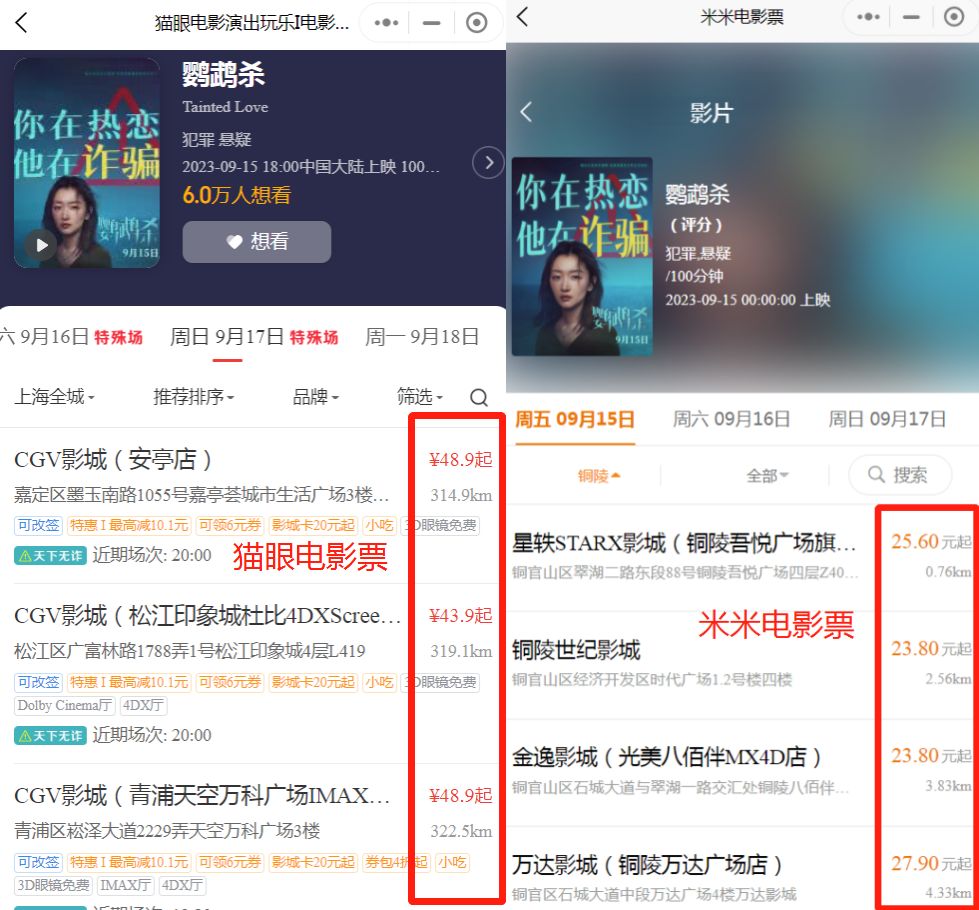Open the 推荐排序 sorting dropdown

point(193,397)
